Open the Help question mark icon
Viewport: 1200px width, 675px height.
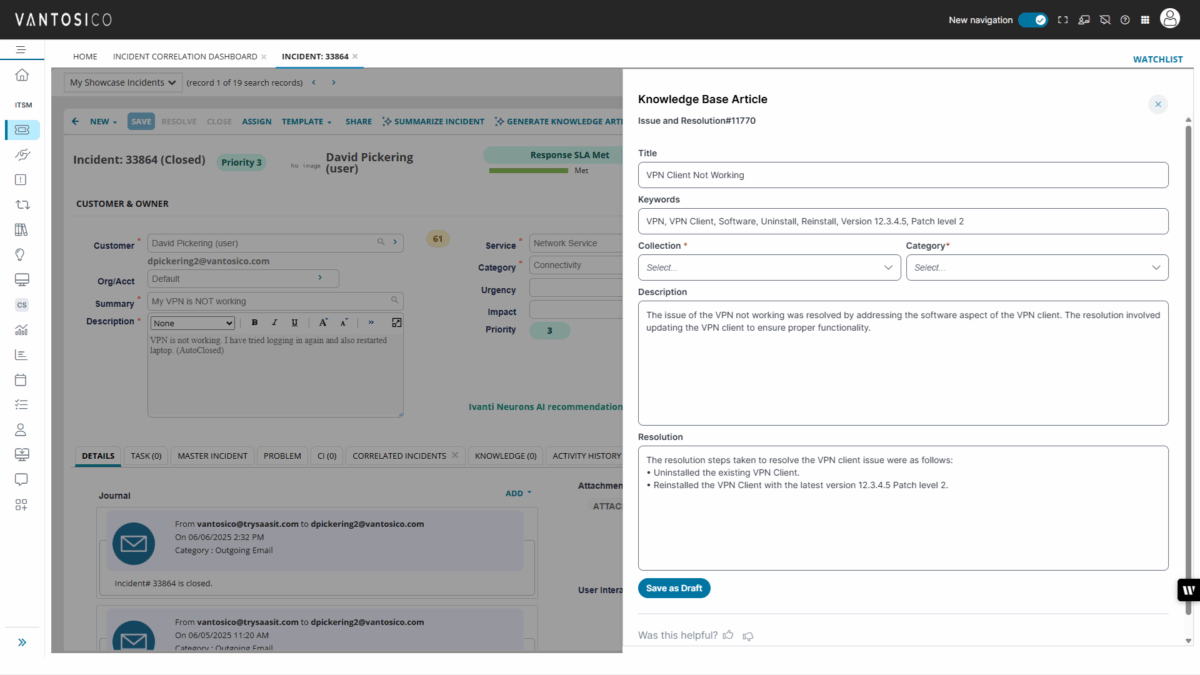point(1124,19)
